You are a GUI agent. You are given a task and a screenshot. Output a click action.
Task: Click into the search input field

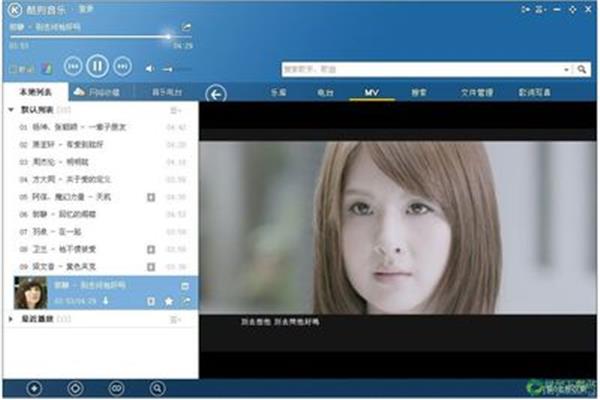[x=422, y=70]
